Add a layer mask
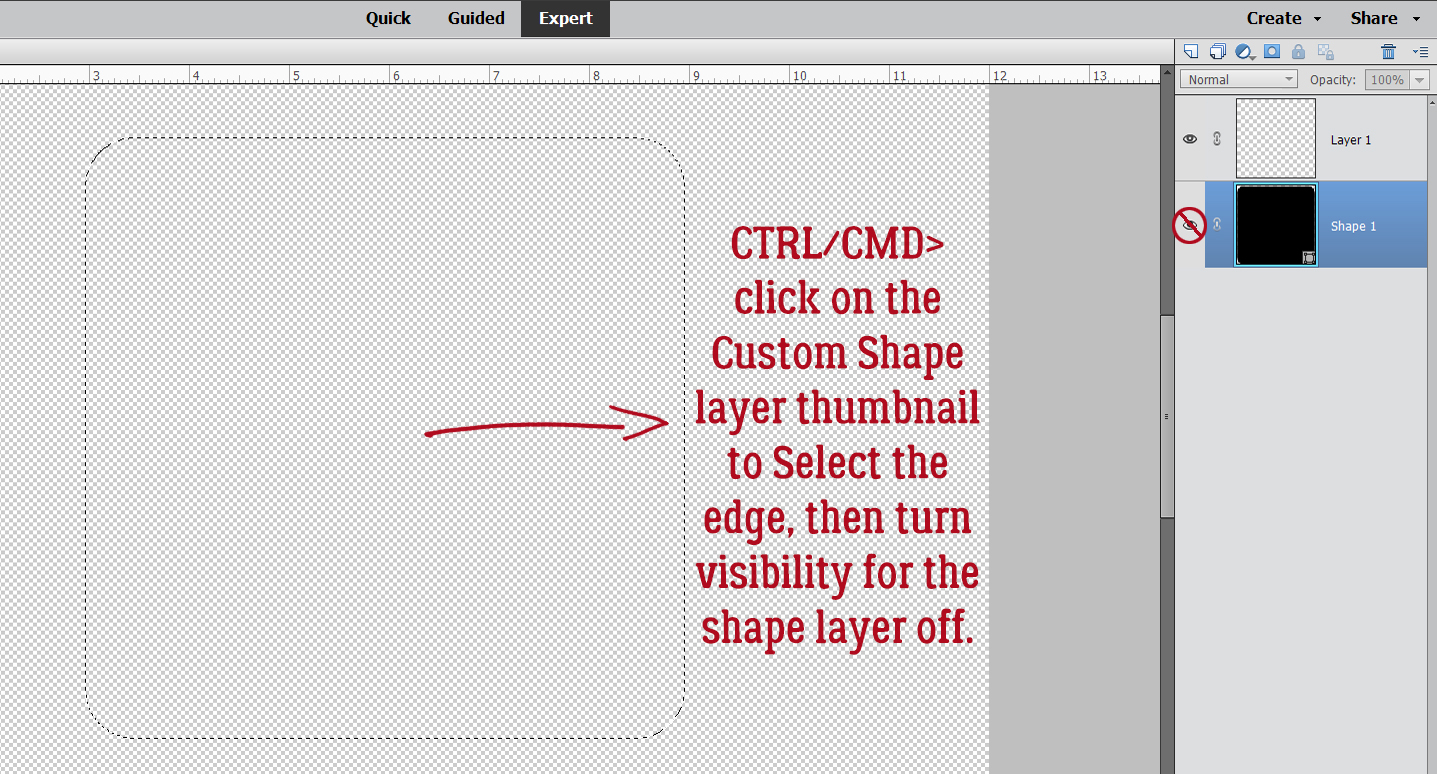The height and width of the screenshot is (774, 1437). point(1272,51)
